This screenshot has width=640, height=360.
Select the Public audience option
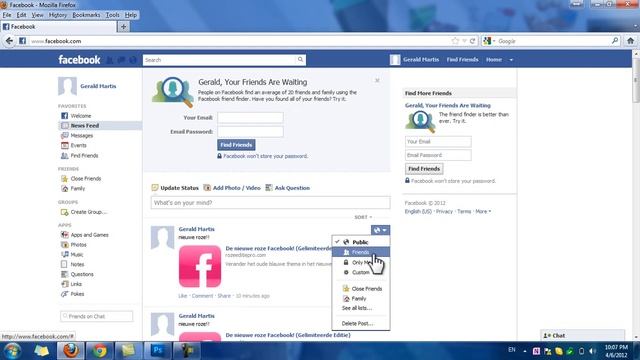point(361,242)
